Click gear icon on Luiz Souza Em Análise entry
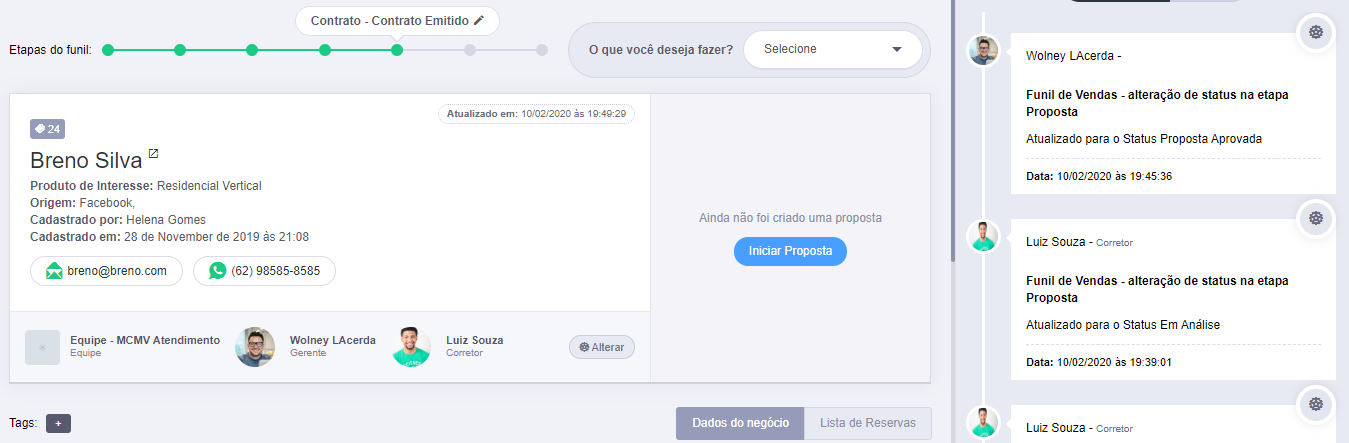Viewport: 1349px width, 443px height. [1316, 217]
